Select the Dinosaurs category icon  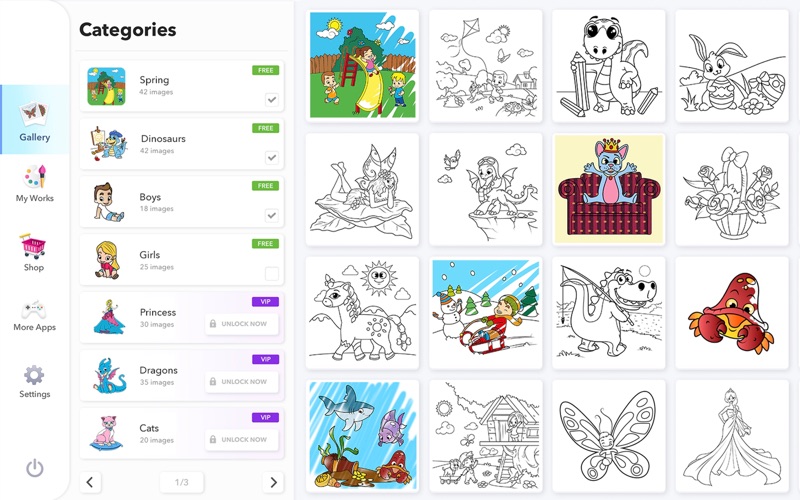click(106, 144)
